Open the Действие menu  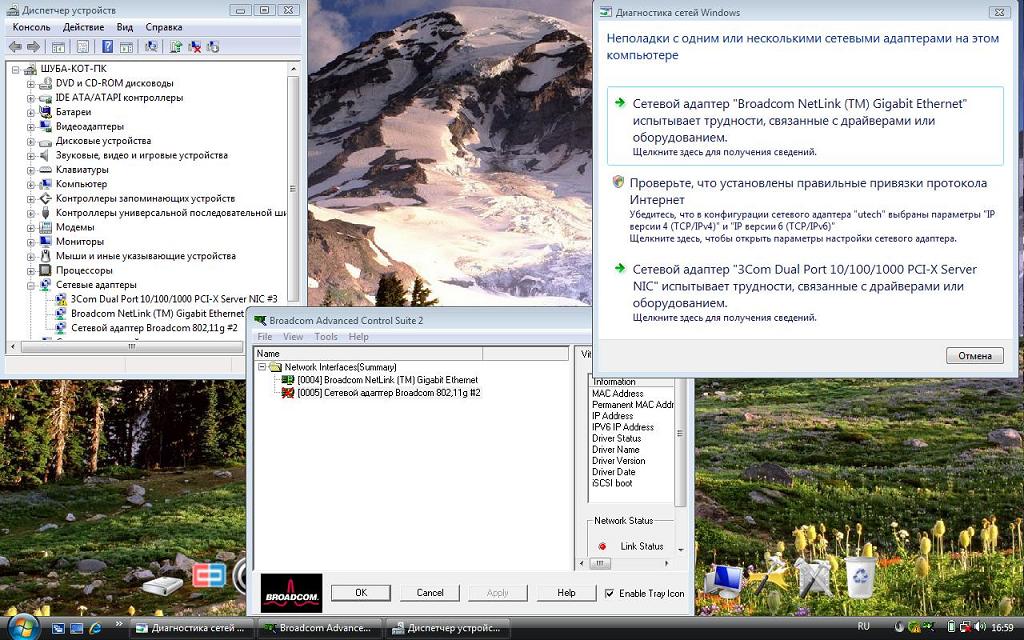coord(84,27)
